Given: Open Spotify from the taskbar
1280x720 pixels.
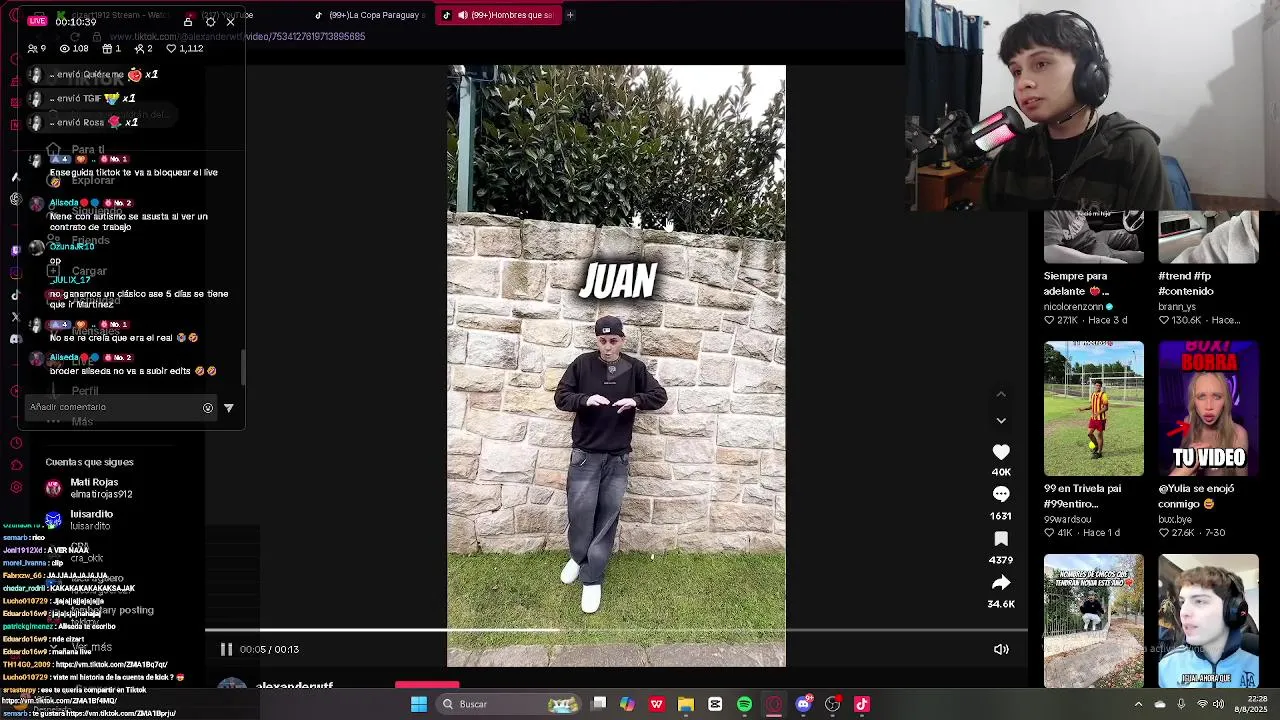Looking at the screenshot, I should coord(744,704).
